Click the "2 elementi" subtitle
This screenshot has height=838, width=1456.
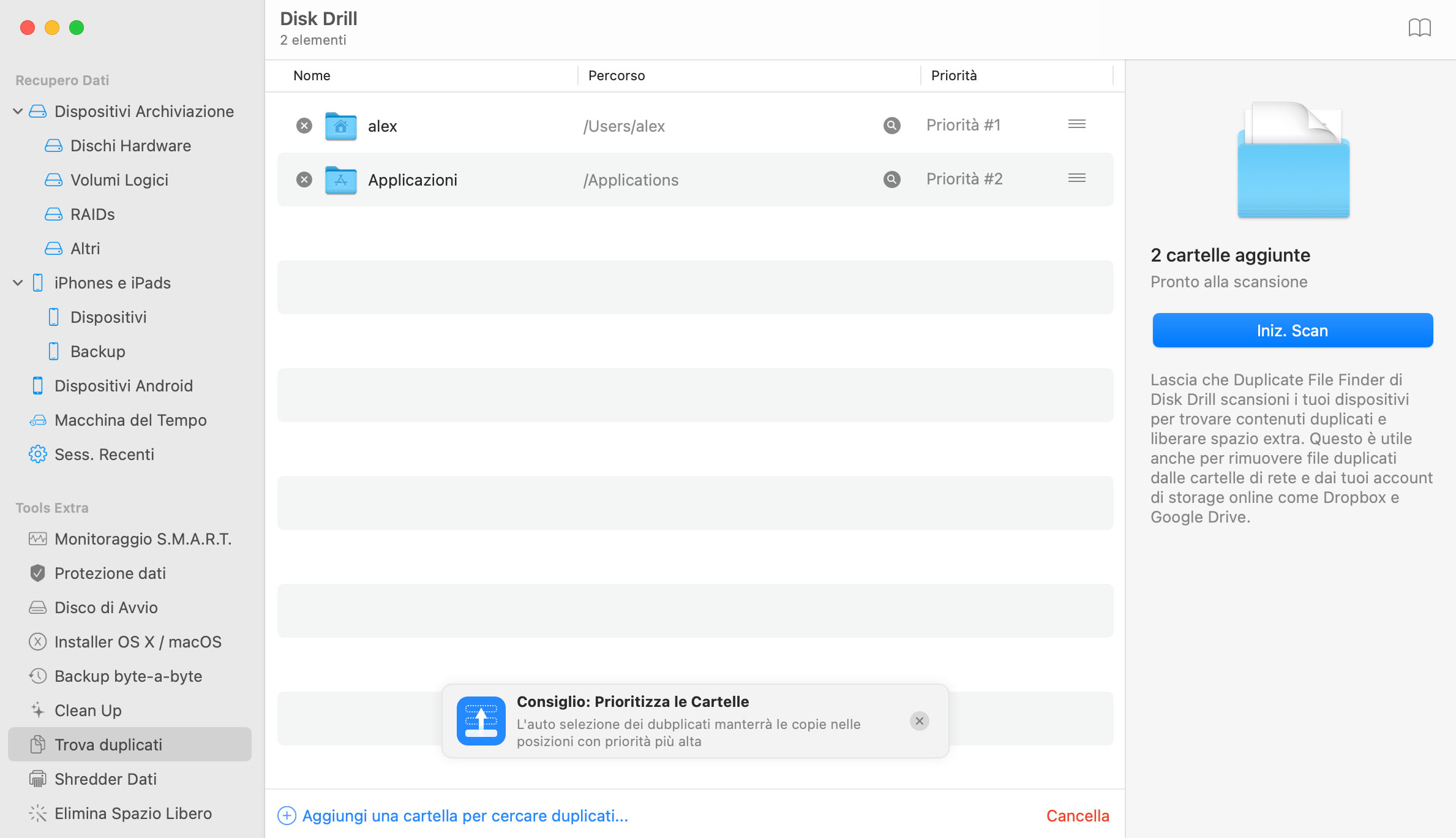(x=313, y=40)
